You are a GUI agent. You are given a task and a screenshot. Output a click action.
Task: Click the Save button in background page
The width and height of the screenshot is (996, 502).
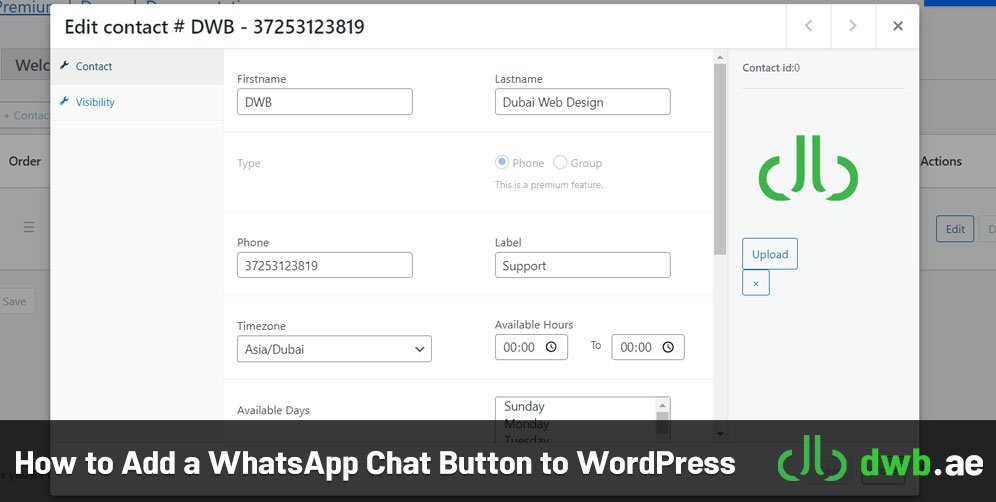15,301
